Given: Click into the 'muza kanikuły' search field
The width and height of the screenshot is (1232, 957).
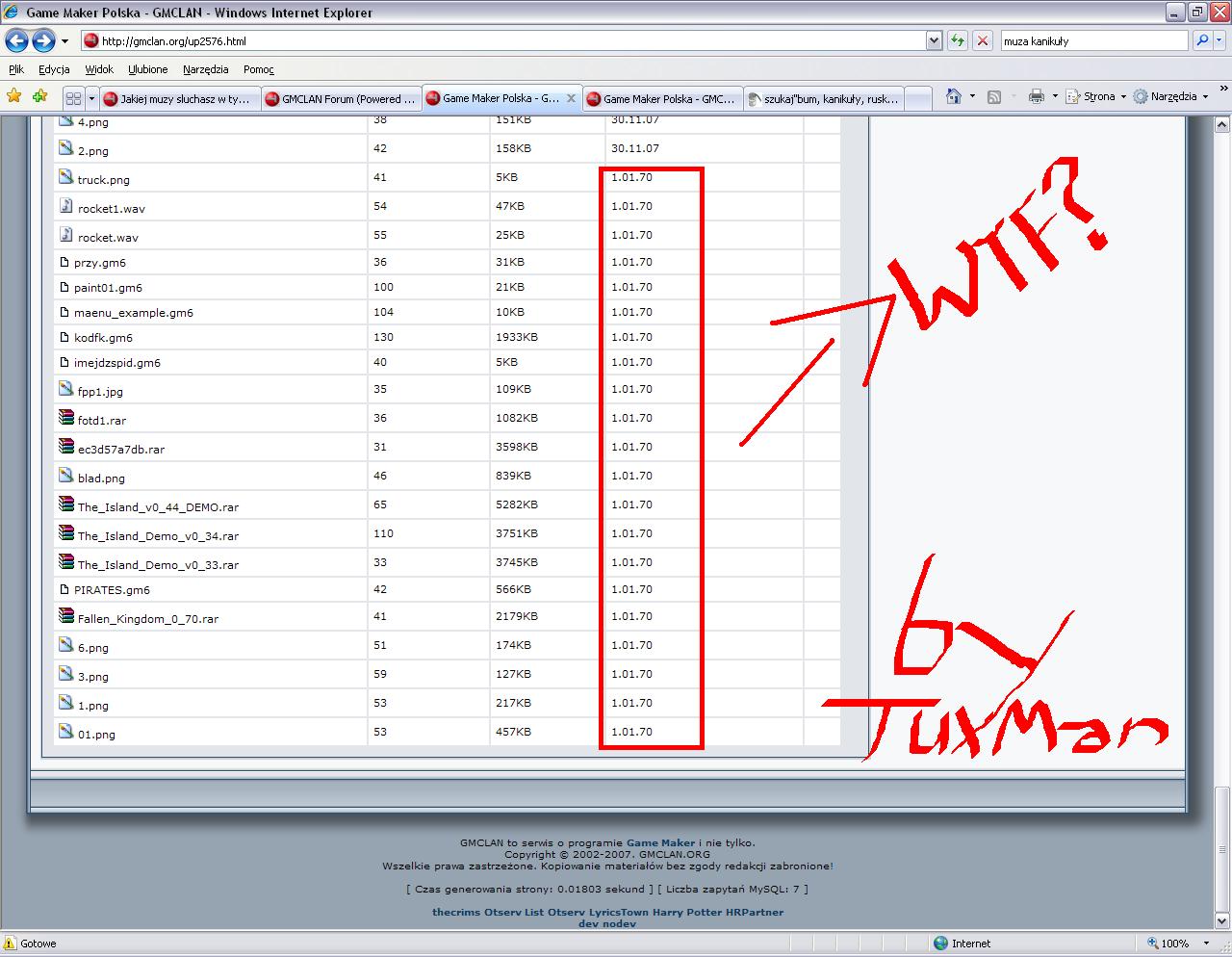Looking at the screenshot, I should (x=1093, y=41).
